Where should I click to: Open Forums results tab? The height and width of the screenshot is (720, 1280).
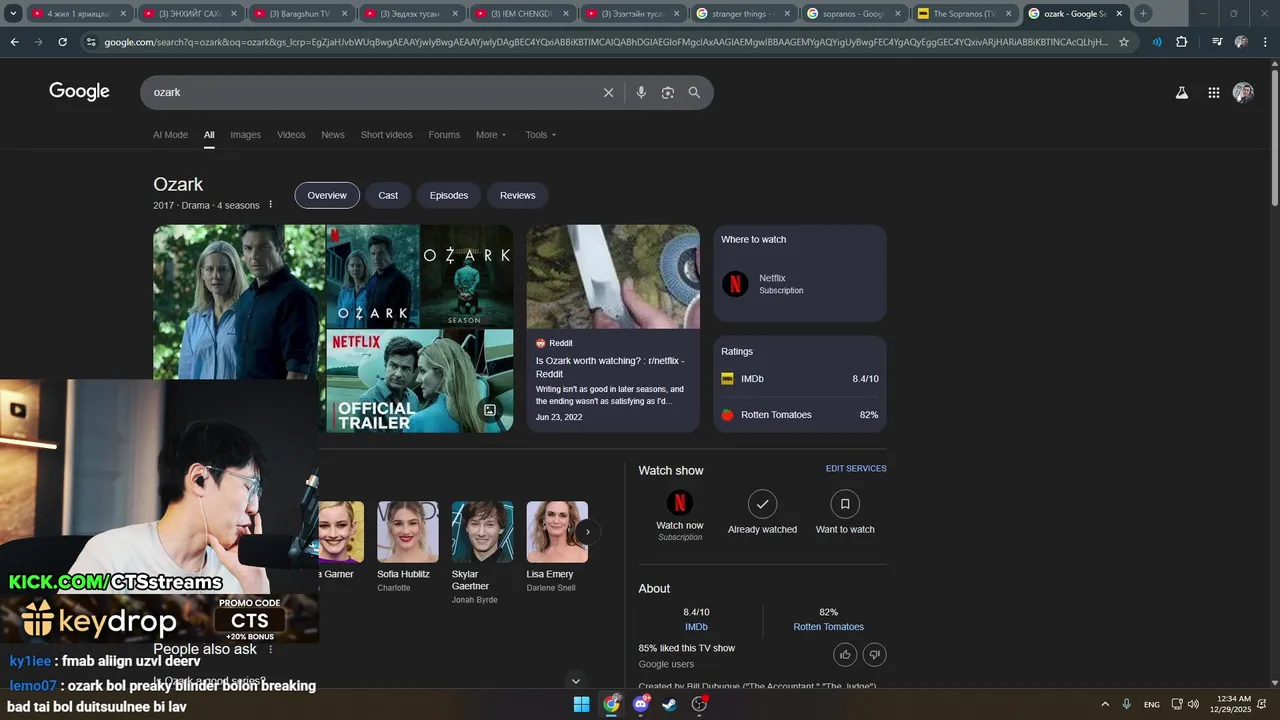pos(444,135)
